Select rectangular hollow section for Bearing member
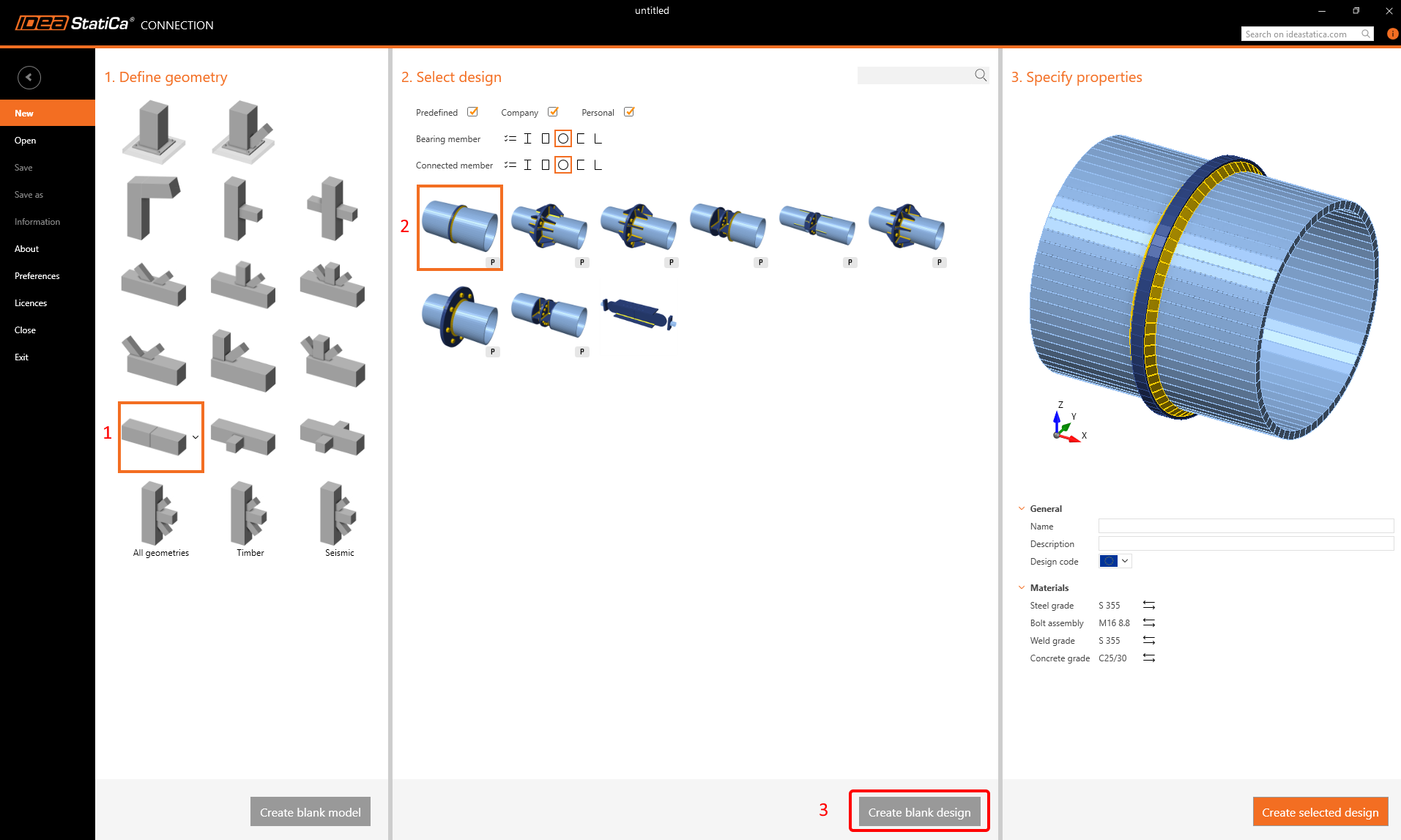Viewport: 1401px width, 840px height. point(545,138)
